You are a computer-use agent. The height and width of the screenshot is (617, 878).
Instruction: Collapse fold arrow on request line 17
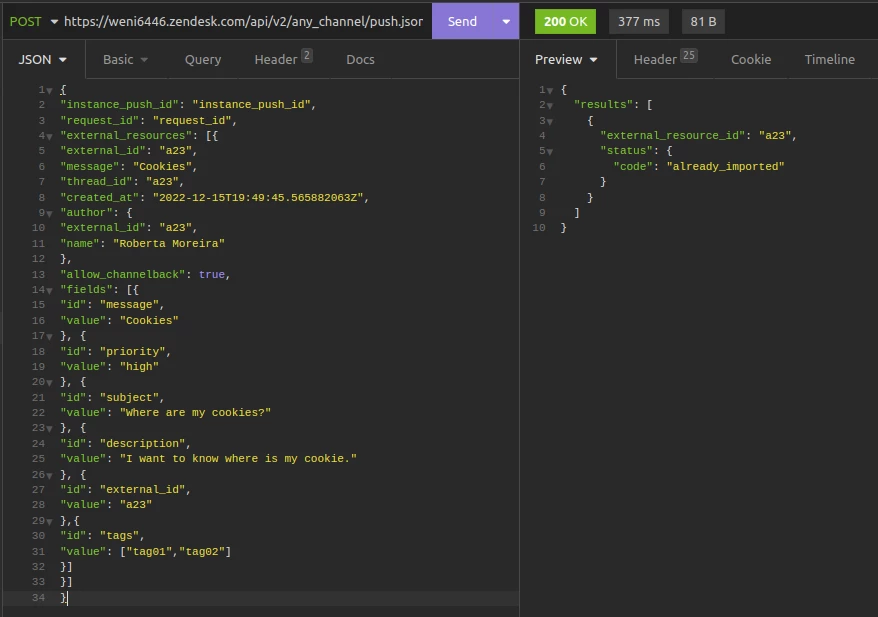click(x=50, y=336)
